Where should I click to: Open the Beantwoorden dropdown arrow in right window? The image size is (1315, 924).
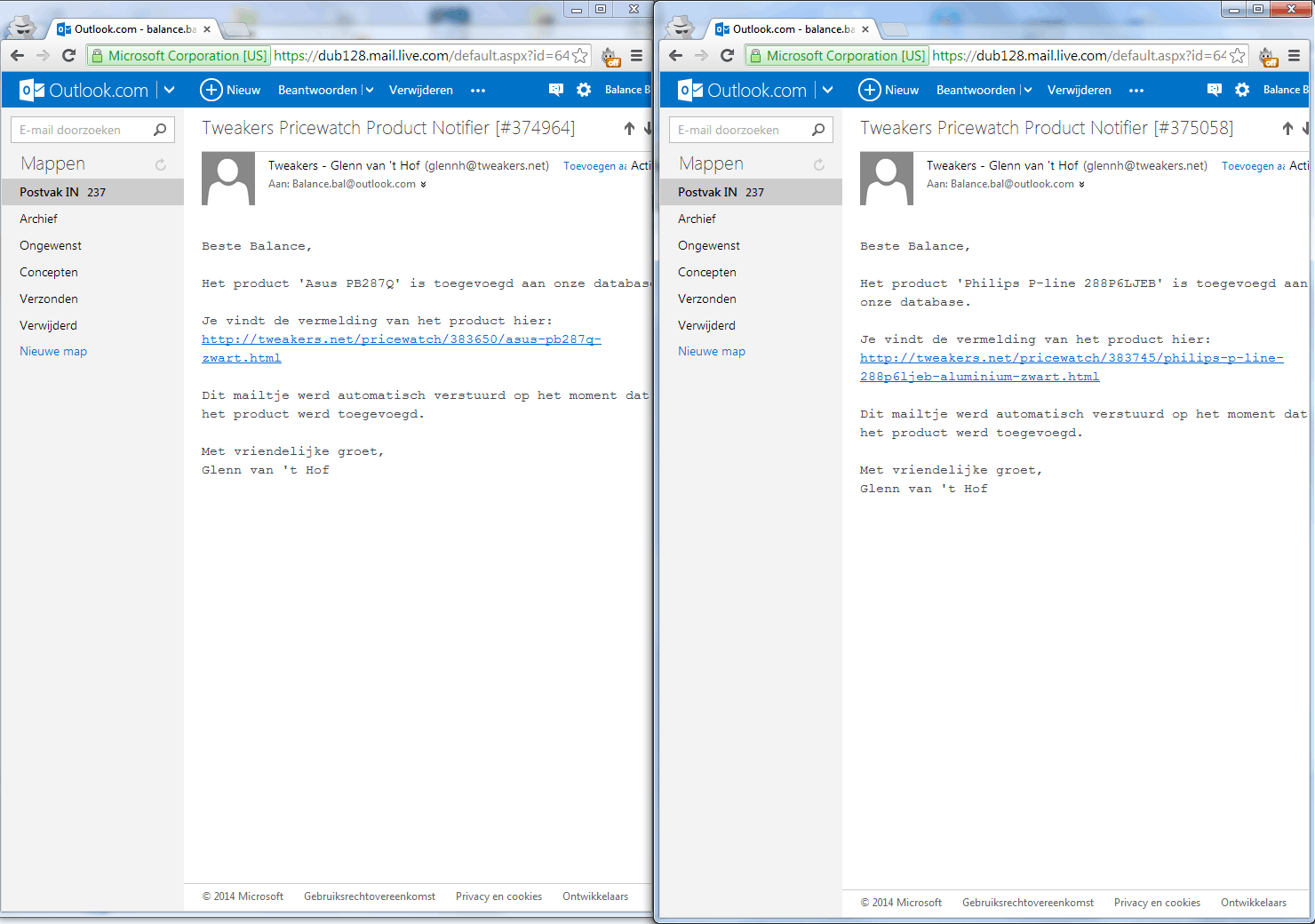pyautogui.click(x=1027, y=90)
